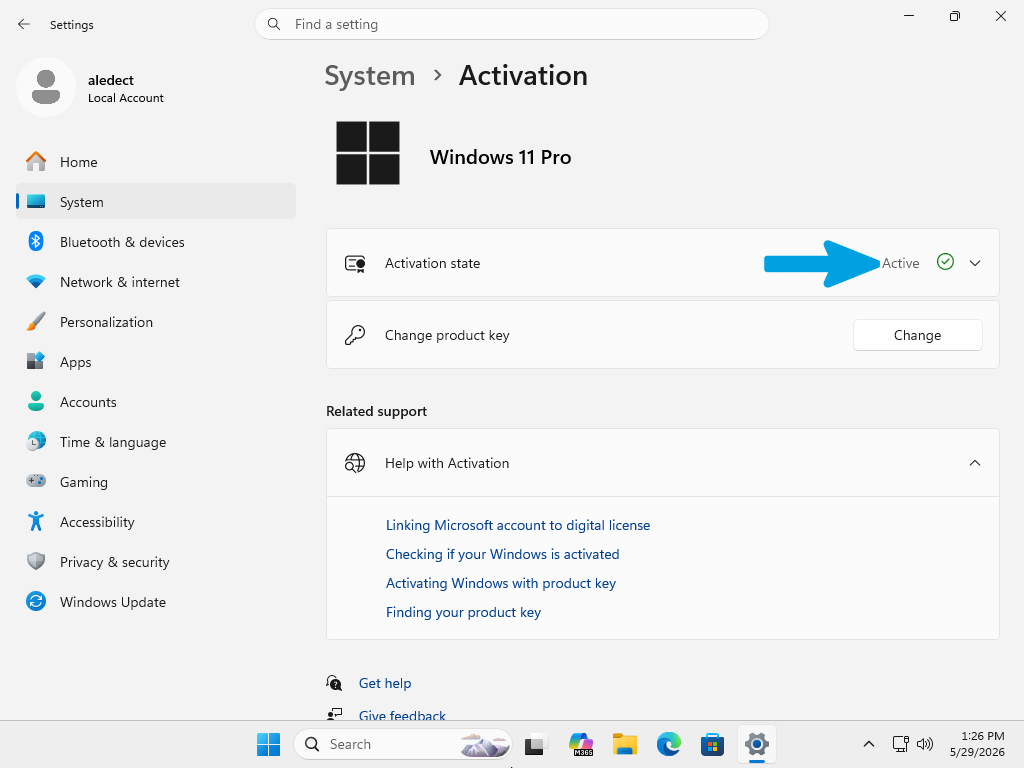This screenshot has width=1024, height=768.
Task: Open Gaming settings
Action: tap(155, 481)
